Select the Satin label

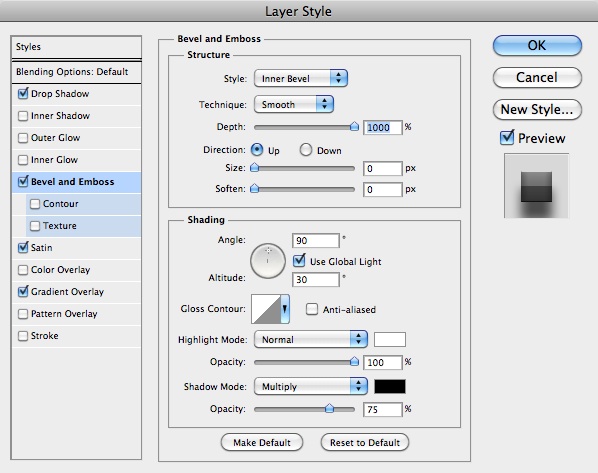pos(42,248)
